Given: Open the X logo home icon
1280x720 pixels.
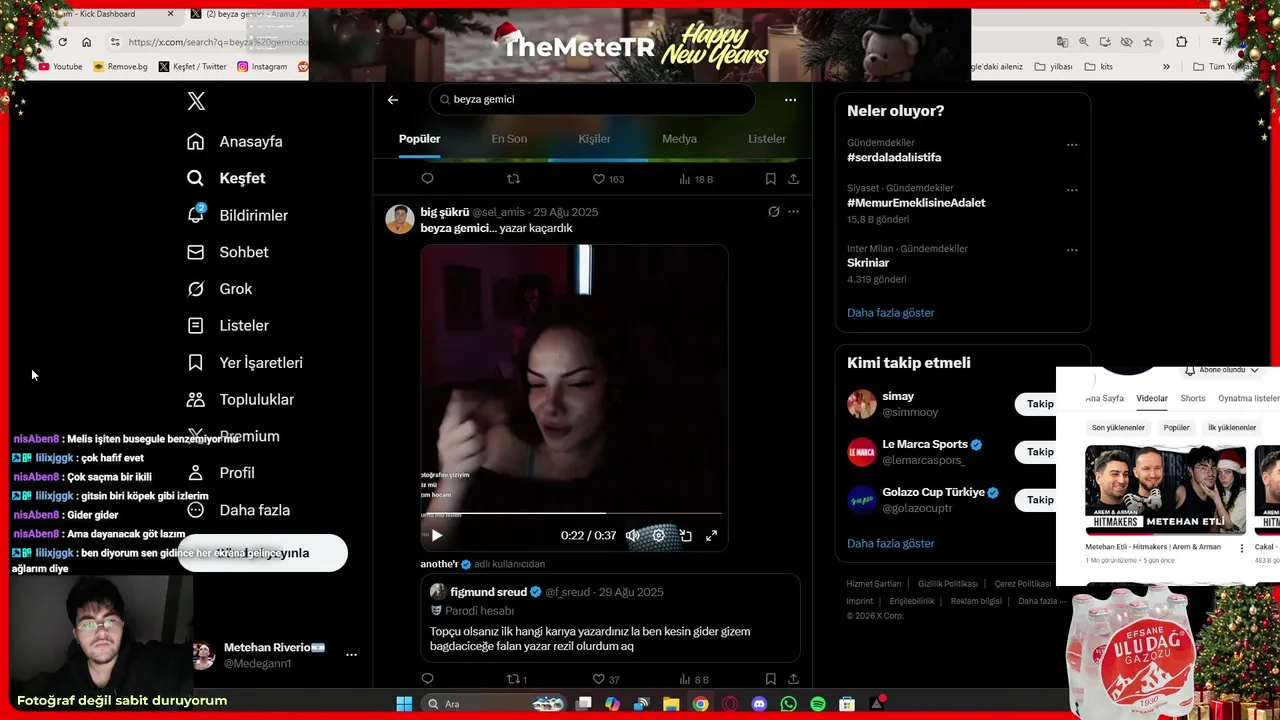Looking at the screenshot, I should click(x=196, y=101).
